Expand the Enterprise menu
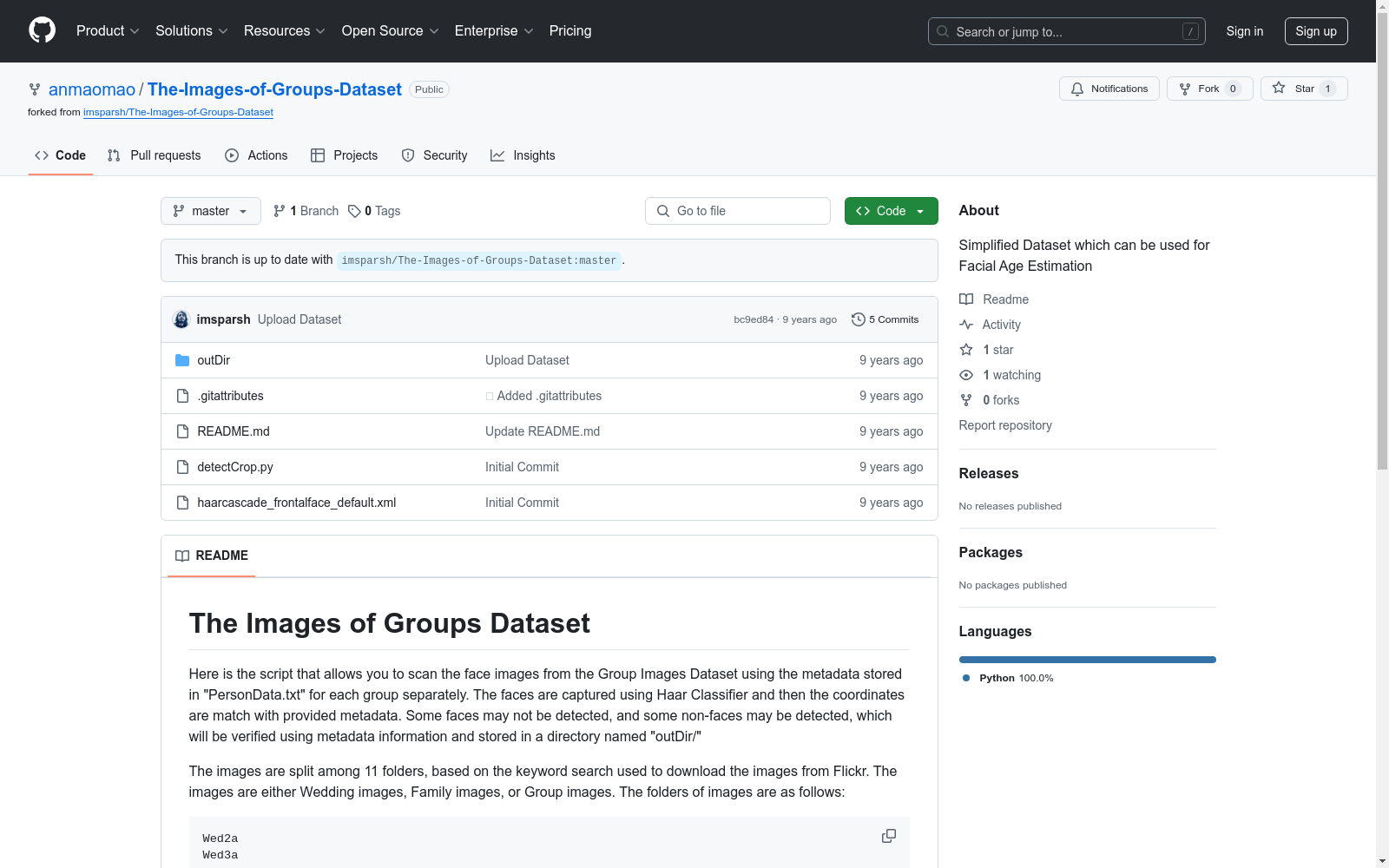The image size is (1389, 868). 494,30
